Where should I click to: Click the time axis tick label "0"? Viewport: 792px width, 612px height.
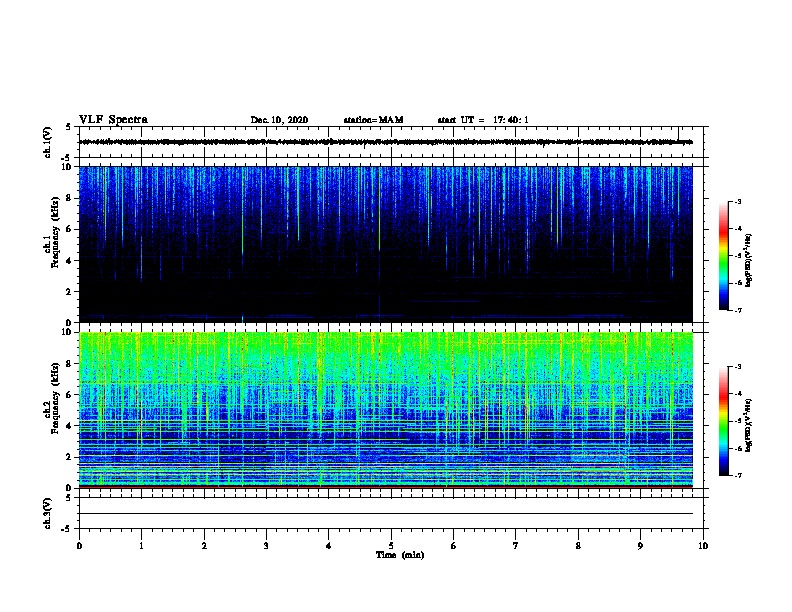(x=79, y=546)
